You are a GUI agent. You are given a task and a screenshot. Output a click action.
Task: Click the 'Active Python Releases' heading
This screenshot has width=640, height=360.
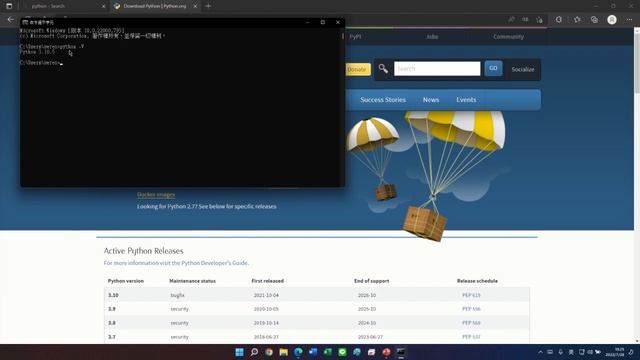point(143,251)
